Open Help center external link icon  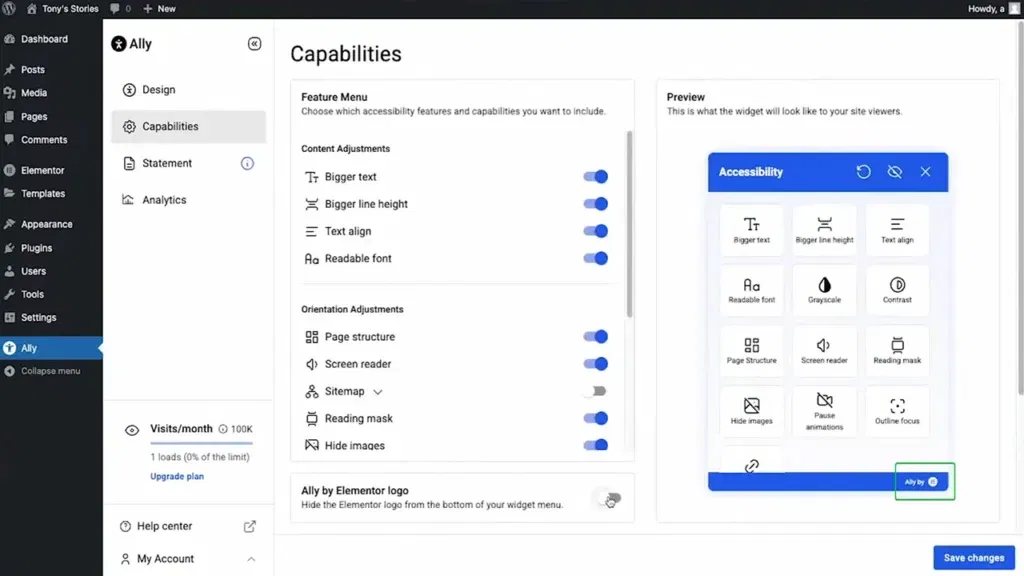tap(250, 526)
